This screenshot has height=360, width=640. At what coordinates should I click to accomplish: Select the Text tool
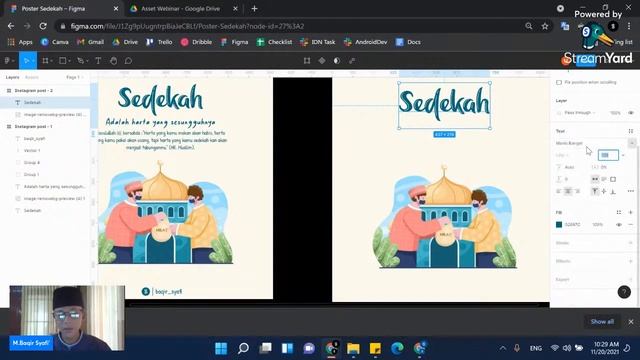[98, 61]
